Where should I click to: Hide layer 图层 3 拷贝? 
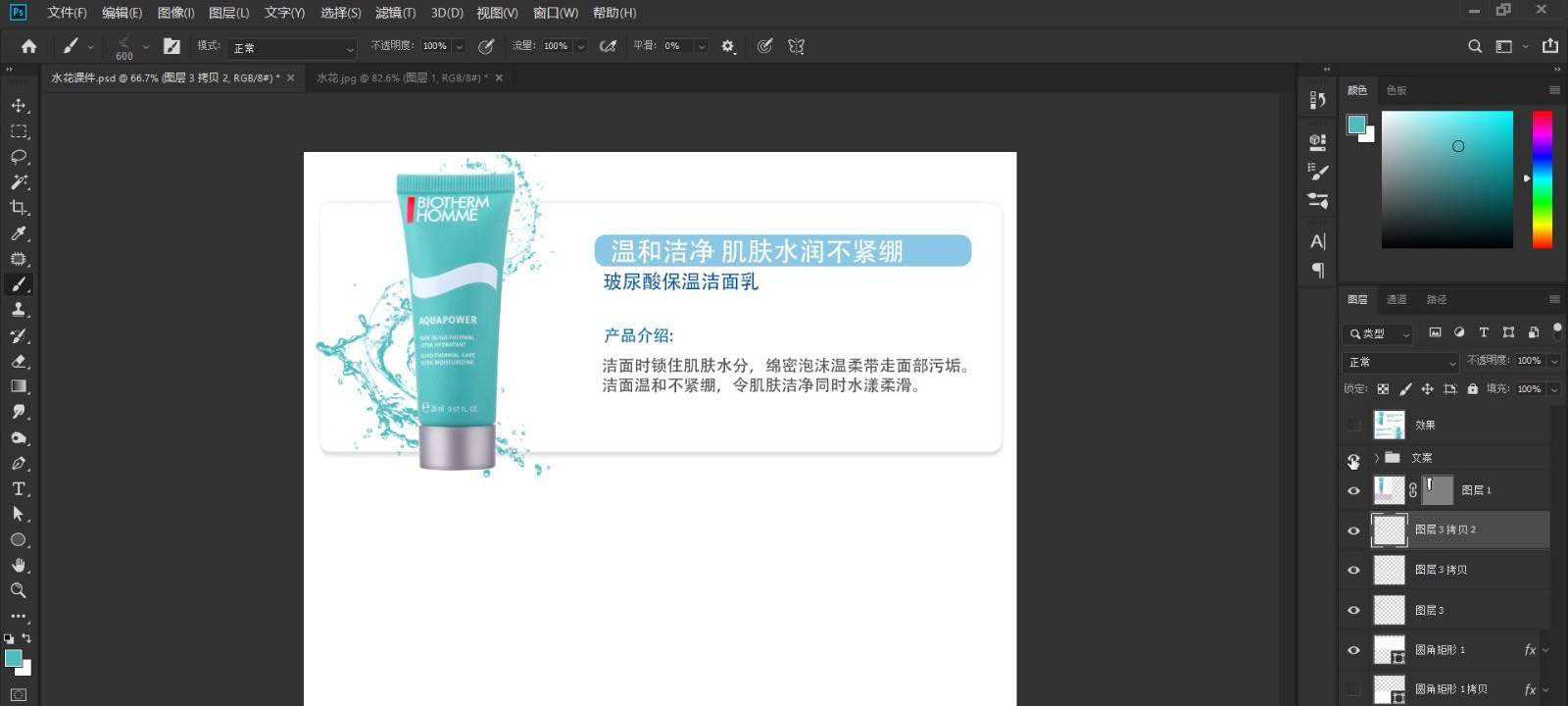(x=1353, y=570)
